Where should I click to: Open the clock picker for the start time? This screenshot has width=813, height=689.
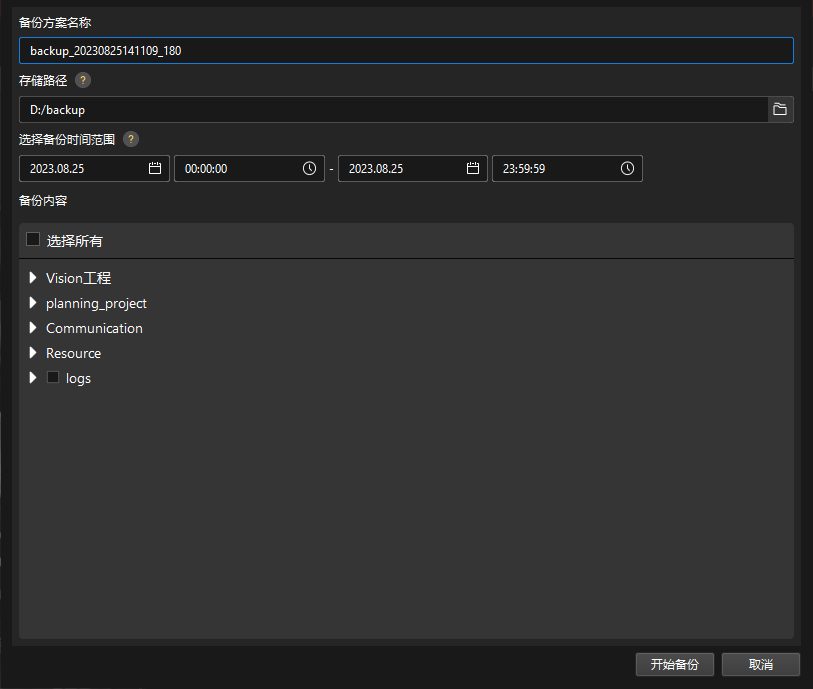pyautogui.click(x=310, y=168)
